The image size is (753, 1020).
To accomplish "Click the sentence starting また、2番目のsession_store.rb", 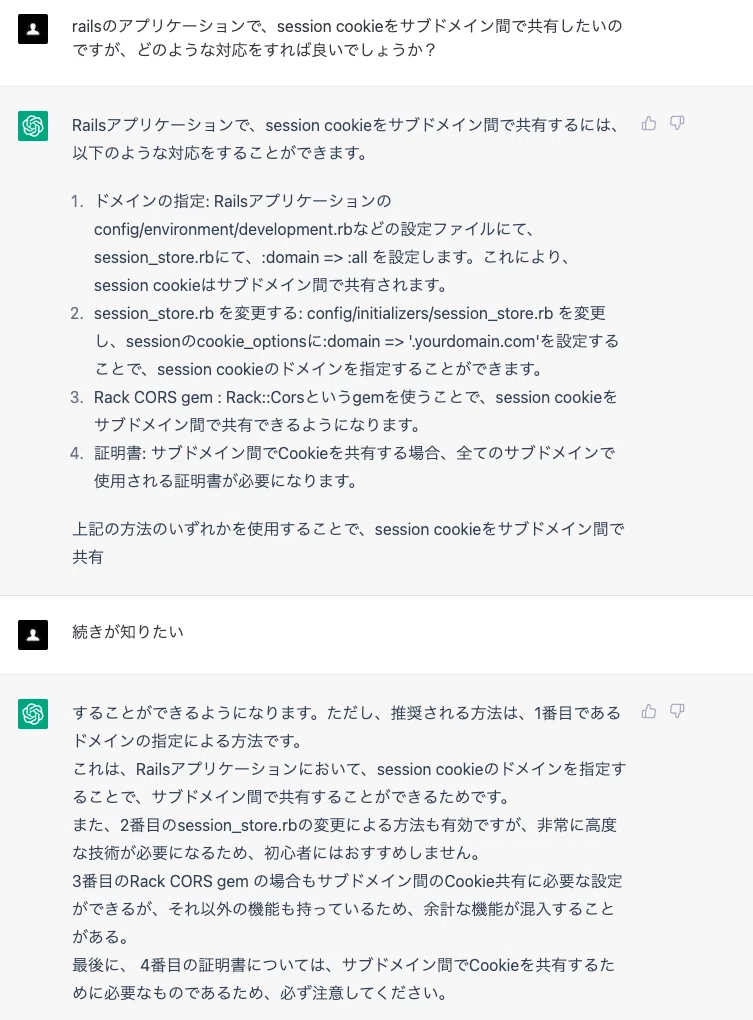I will (x=345, y=839).
